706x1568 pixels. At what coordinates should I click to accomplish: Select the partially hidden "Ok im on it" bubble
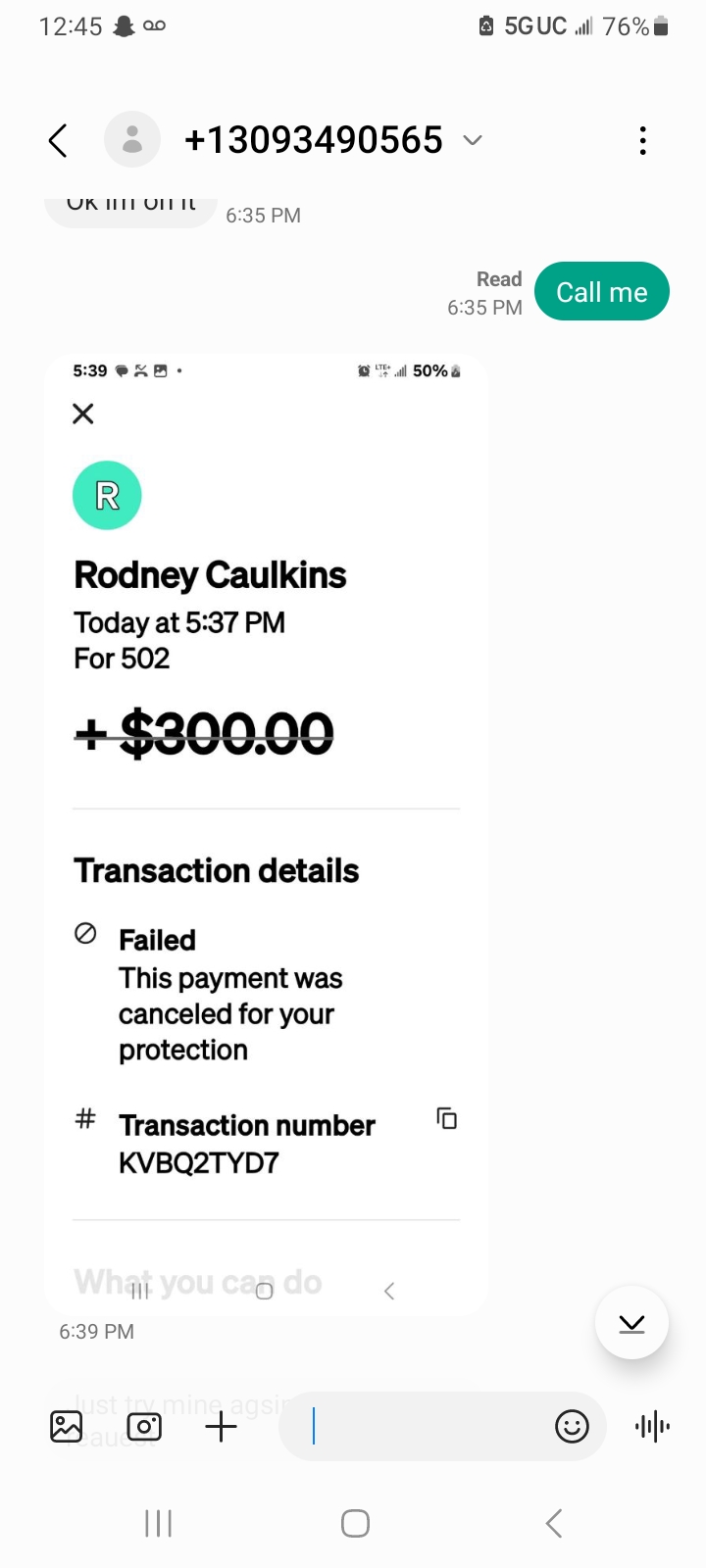tap(130, 208)
